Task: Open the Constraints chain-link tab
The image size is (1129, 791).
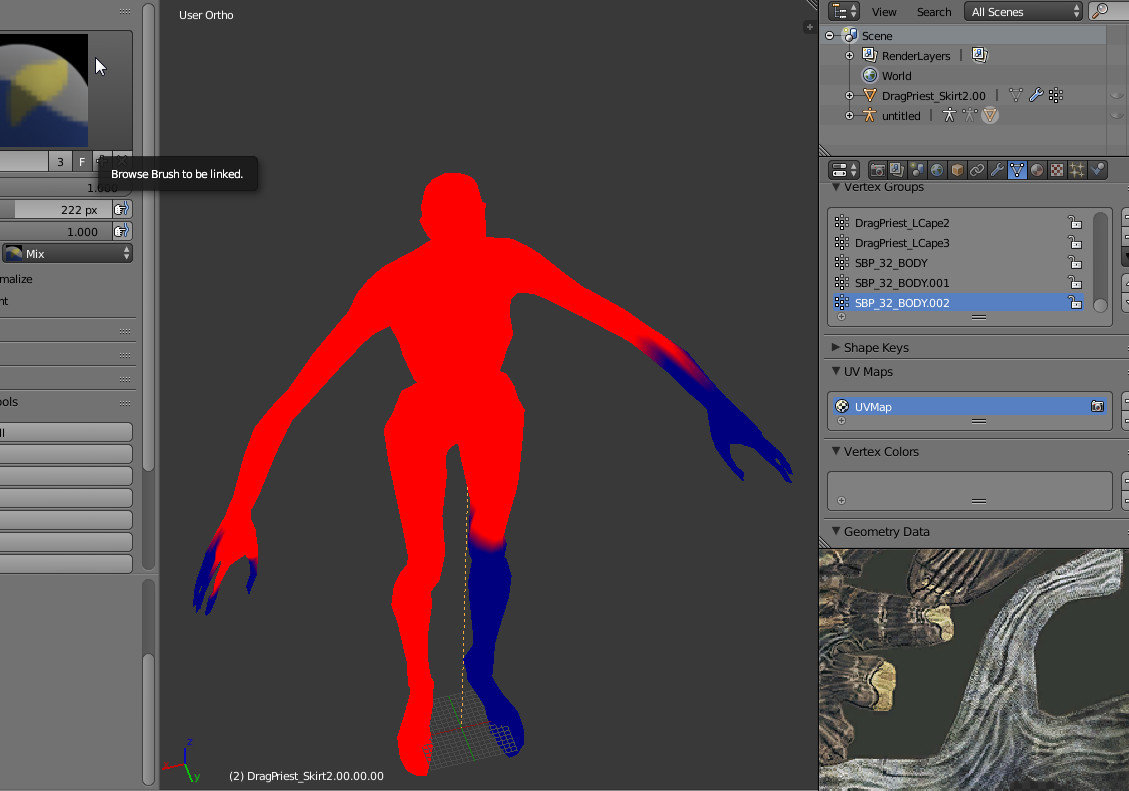Action: [x=977, y=170]
